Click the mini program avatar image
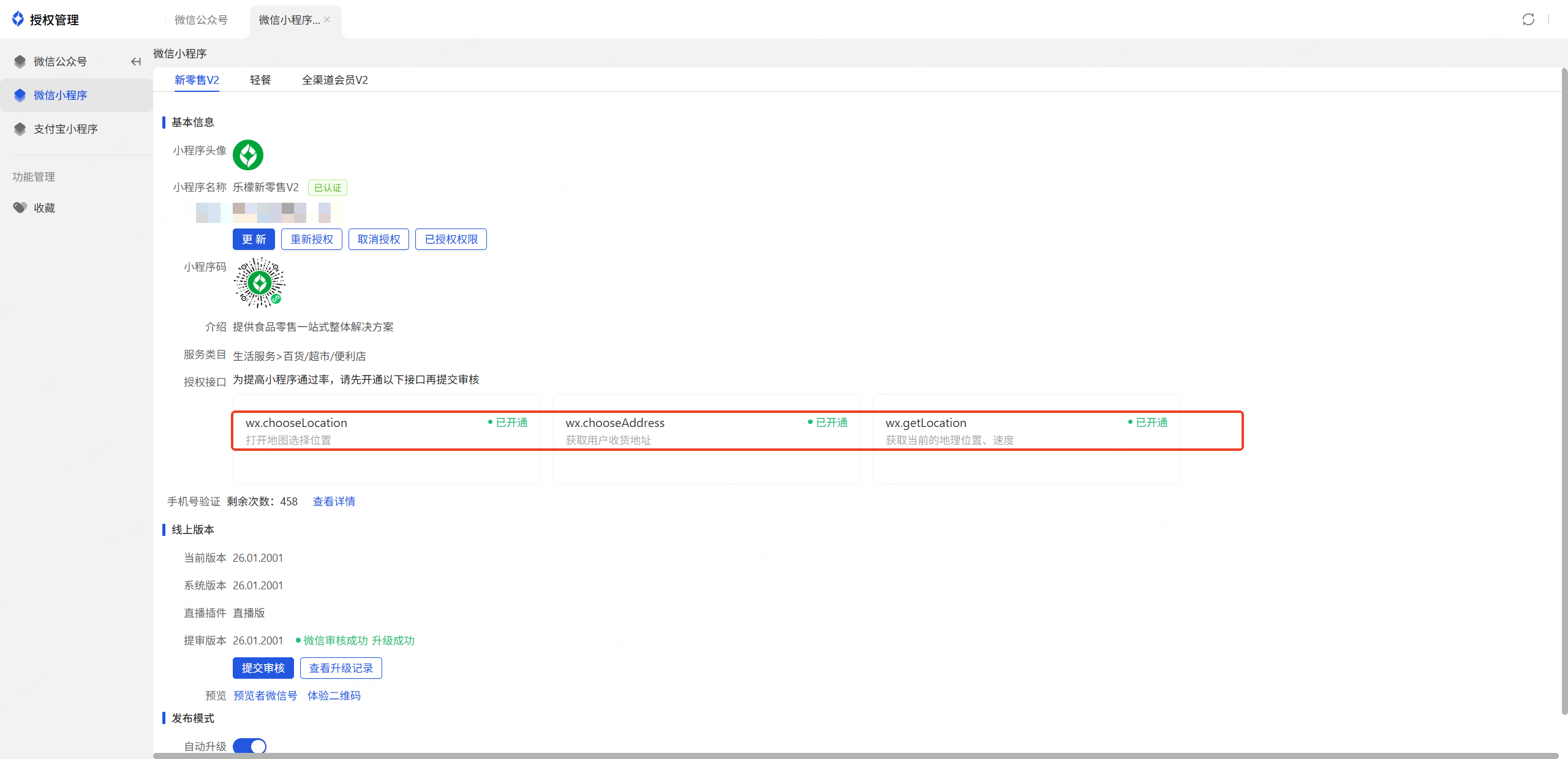This screenshot has height=759, width=1568. pyautogui.click(x=248, y=155)
